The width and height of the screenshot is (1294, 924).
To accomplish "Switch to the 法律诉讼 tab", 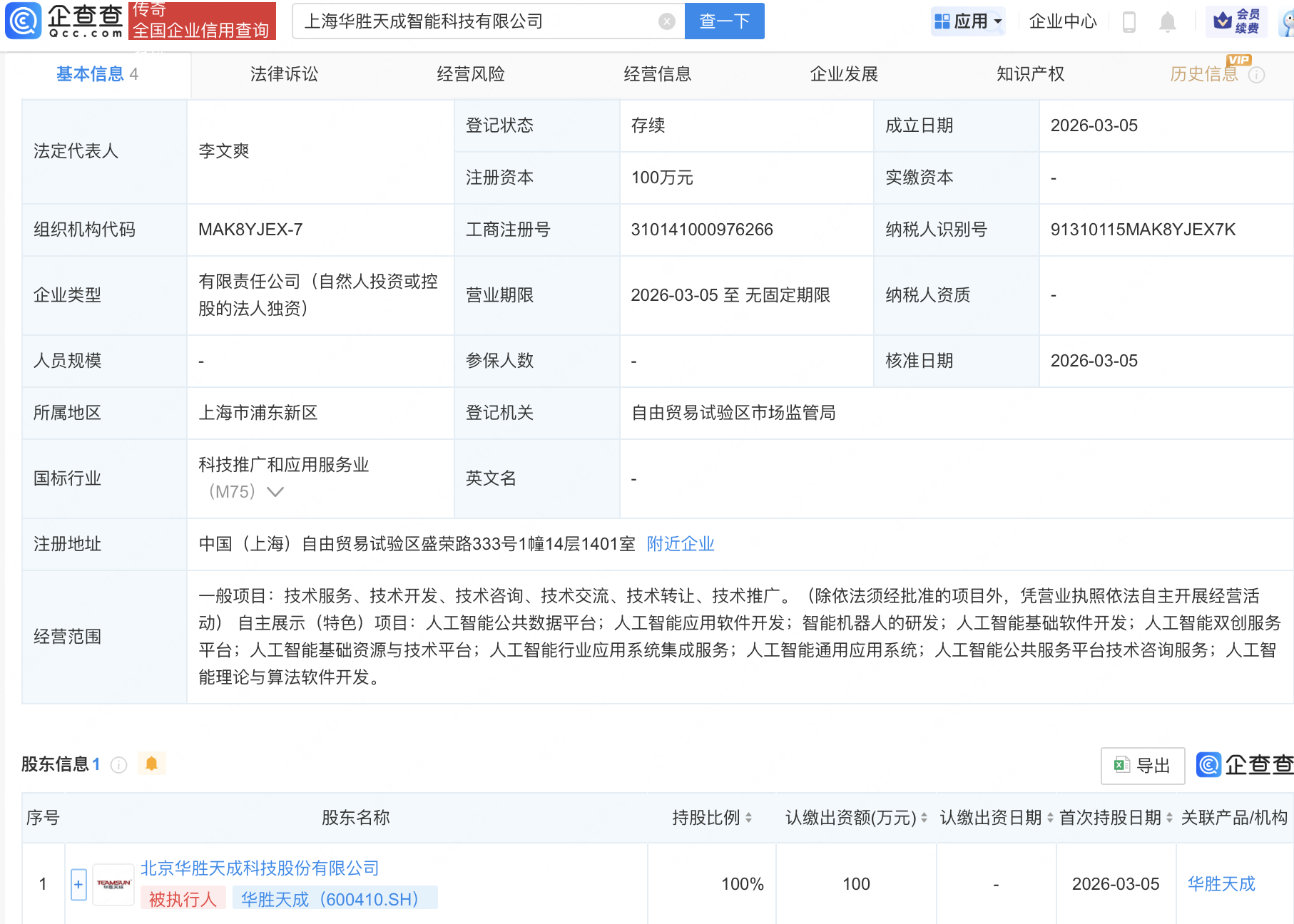I will [x=284, y=74].
